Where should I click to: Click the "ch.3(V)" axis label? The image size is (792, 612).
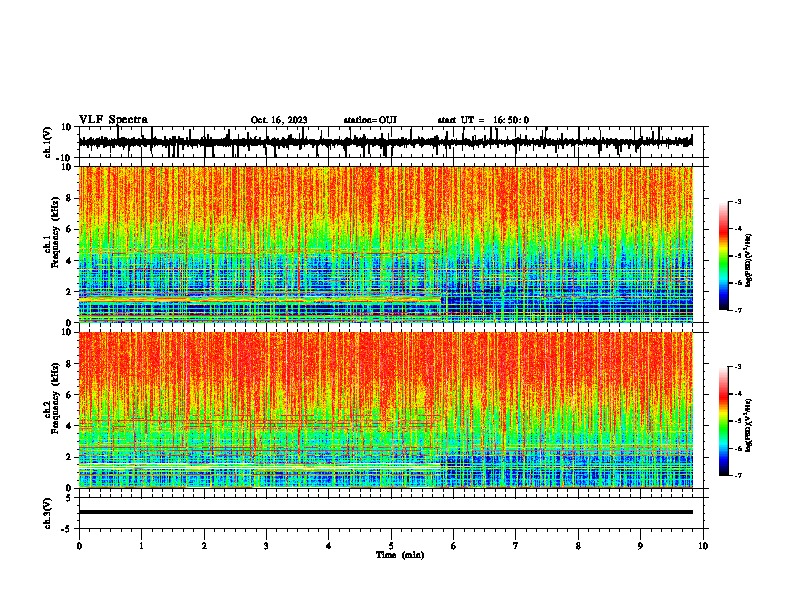(48, 513)
